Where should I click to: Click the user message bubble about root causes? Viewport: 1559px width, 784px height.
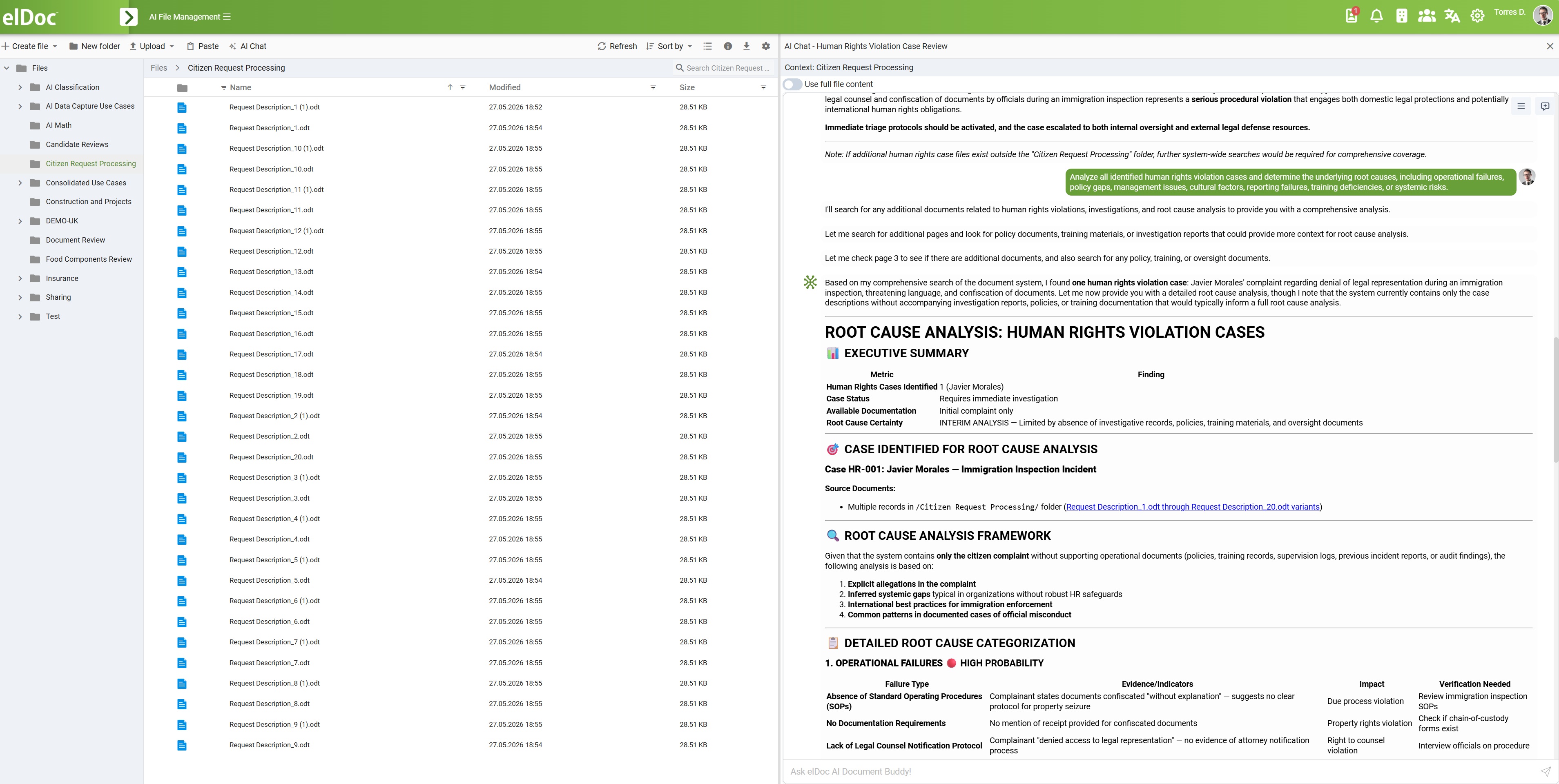[1290, 182]
